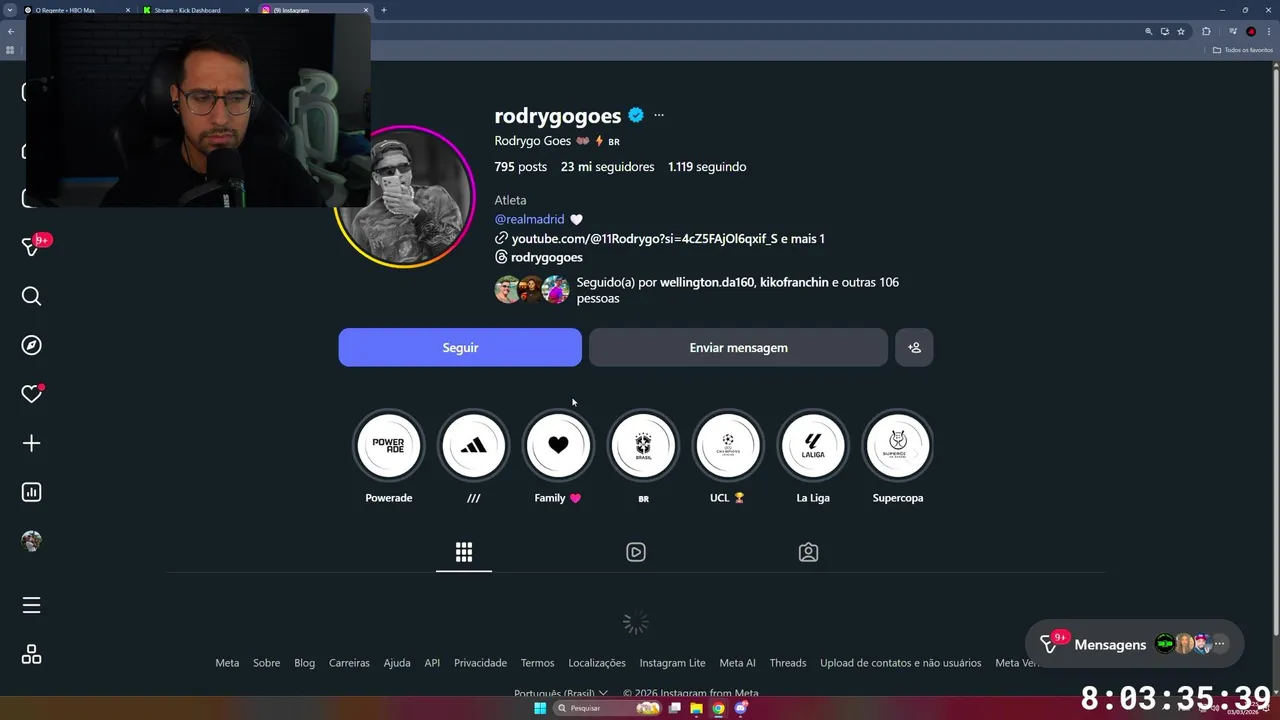This screenshot has width=1280, height=720.
Task: Switch to the O Regente HBO Max tab
Action: point(75,10)
